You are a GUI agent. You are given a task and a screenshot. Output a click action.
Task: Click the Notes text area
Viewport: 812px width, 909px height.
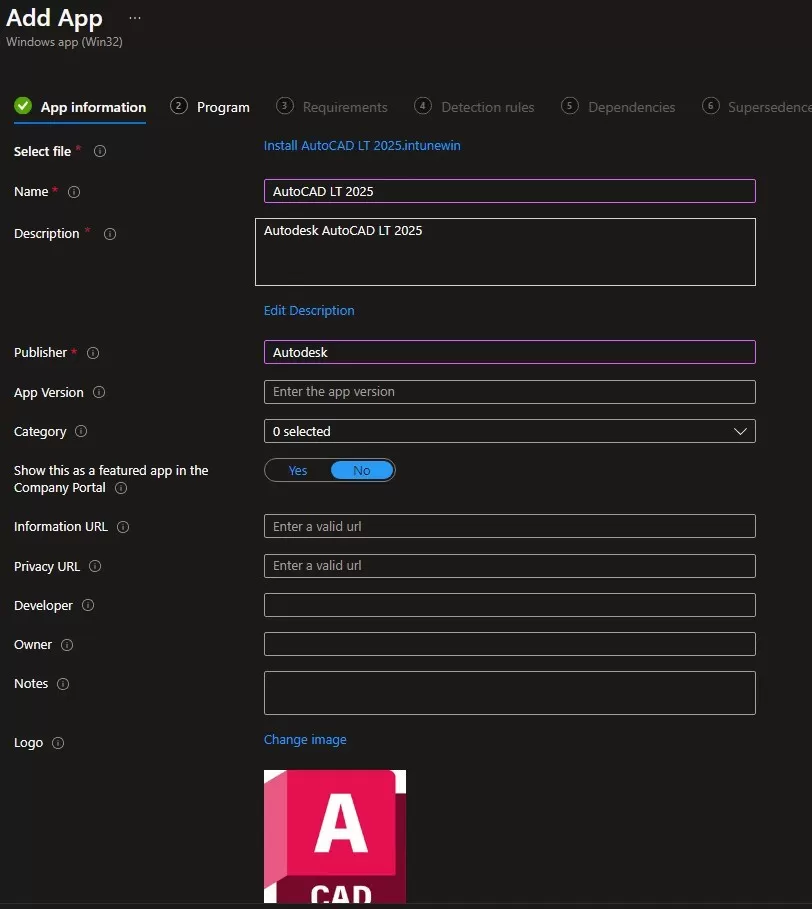(x=509, y=693)
